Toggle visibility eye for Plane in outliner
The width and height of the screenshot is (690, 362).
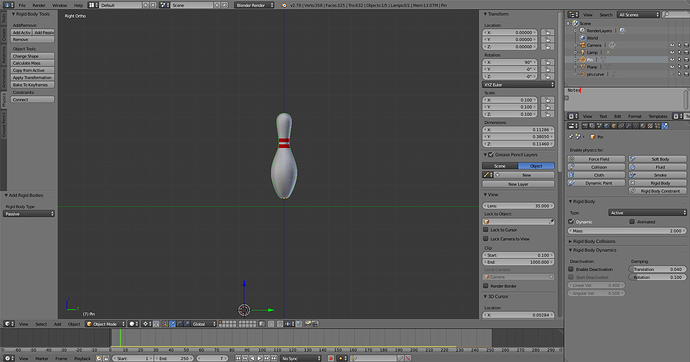coord(672,67)
